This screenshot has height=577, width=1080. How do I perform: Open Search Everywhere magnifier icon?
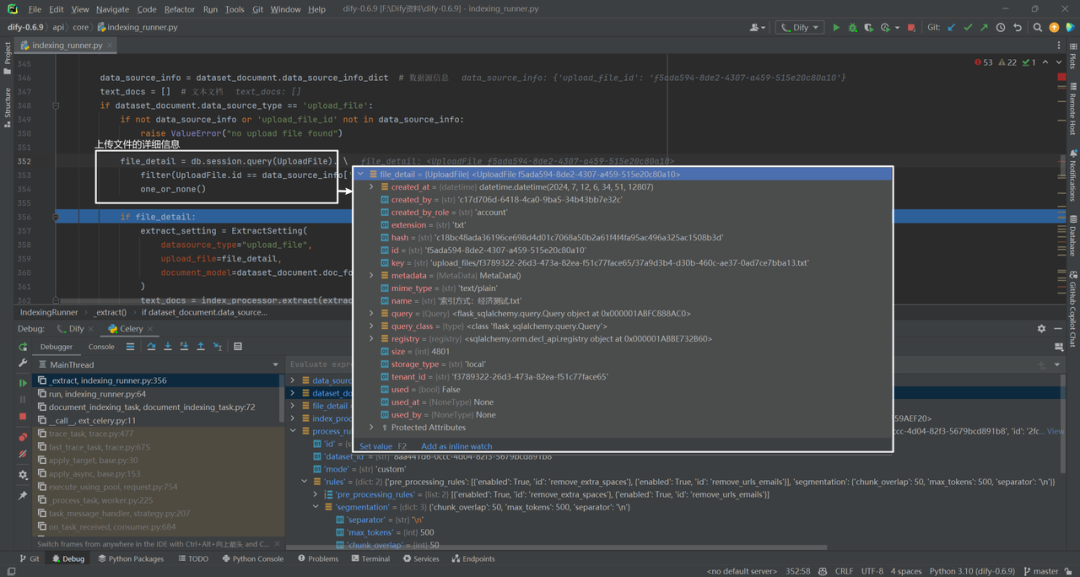point(1037,28)
